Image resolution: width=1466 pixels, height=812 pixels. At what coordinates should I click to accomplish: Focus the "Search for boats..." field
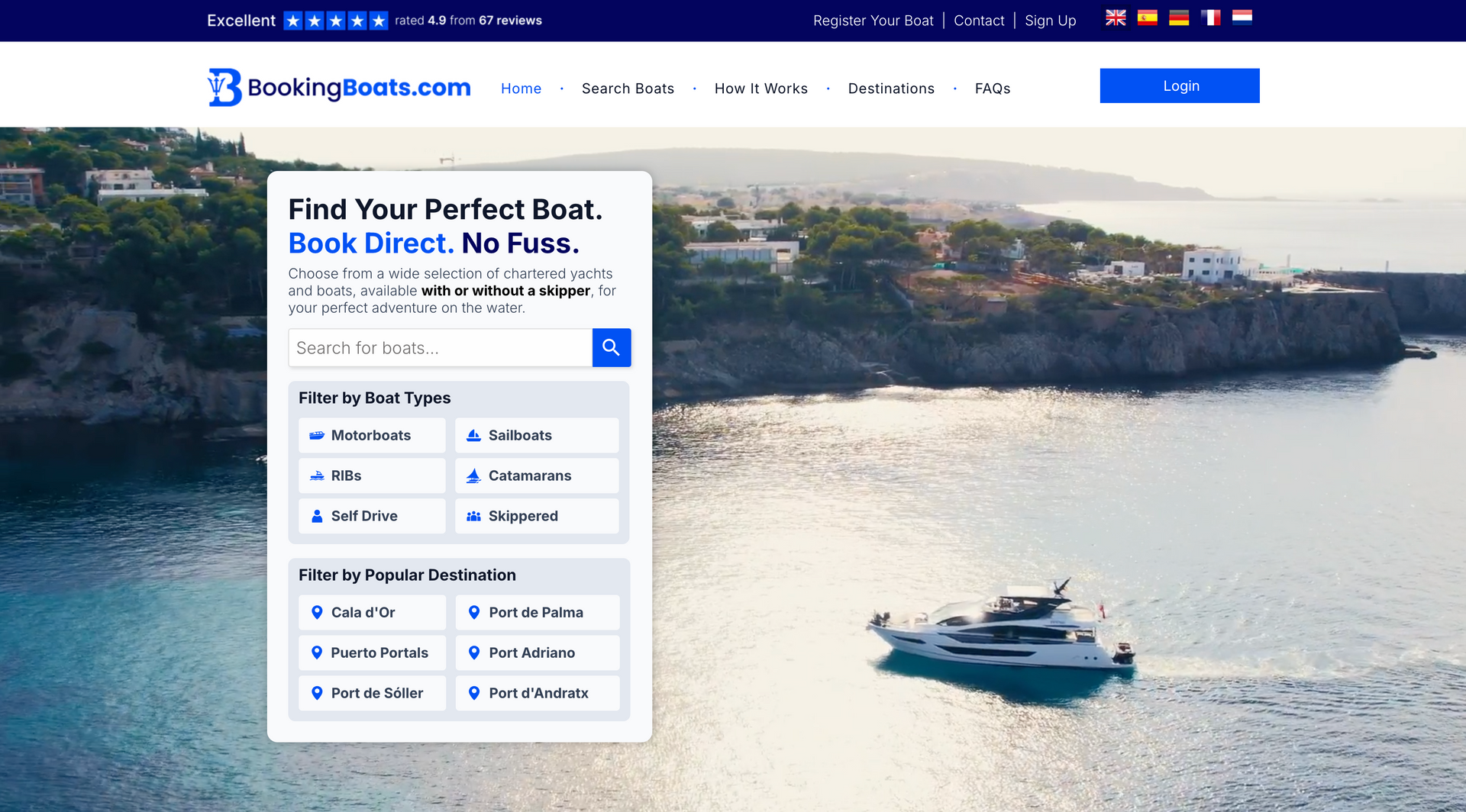441,348
